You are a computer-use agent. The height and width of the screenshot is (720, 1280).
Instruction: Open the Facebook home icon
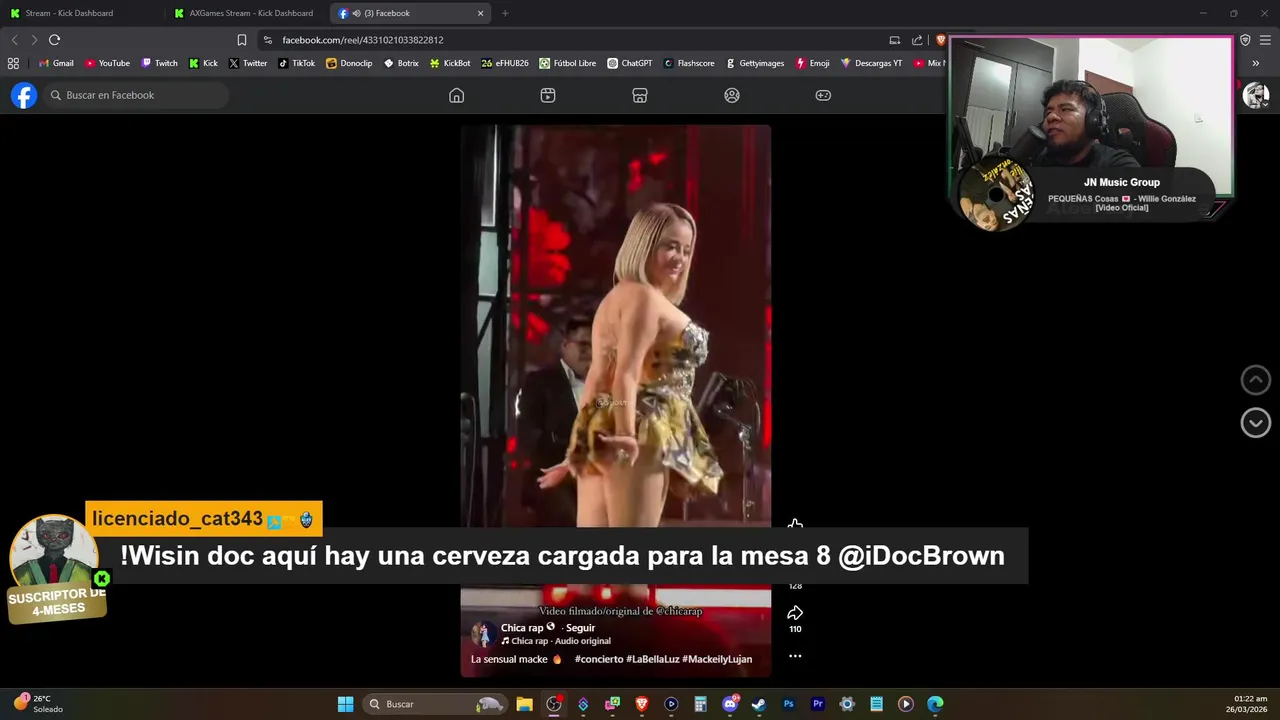[456, 95]
